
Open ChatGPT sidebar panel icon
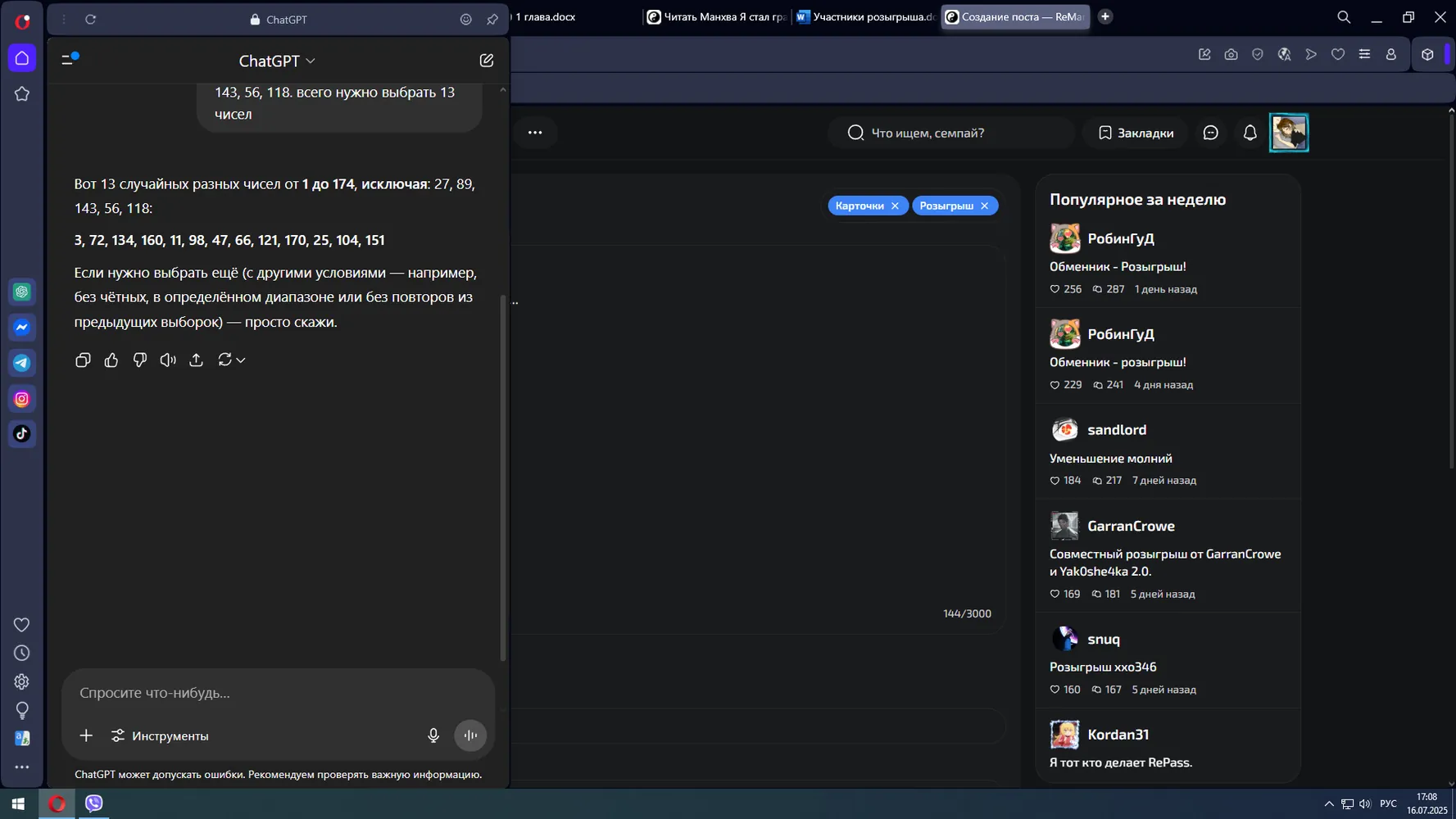(x=22, y=292)
